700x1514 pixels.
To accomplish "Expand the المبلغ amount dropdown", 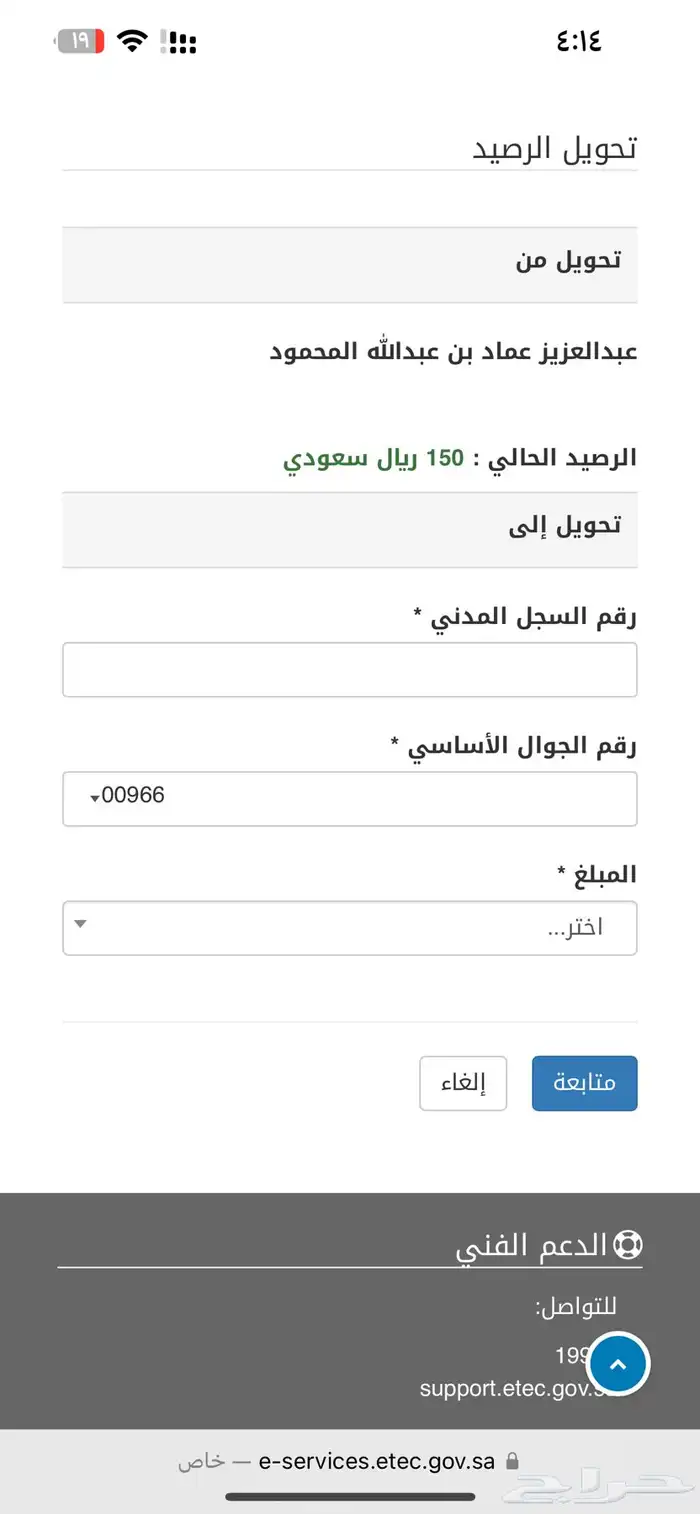I will 349,928.
